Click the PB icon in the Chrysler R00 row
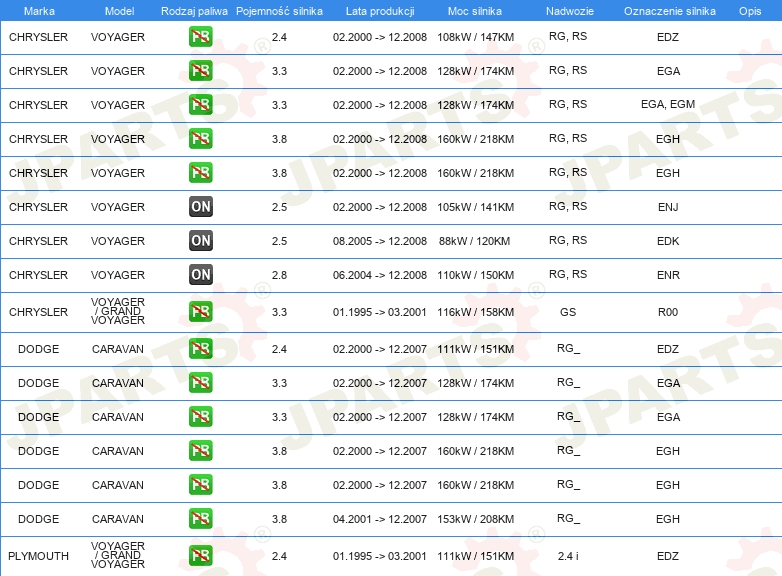This screenshot has height=576, width=782. [200, 312]
